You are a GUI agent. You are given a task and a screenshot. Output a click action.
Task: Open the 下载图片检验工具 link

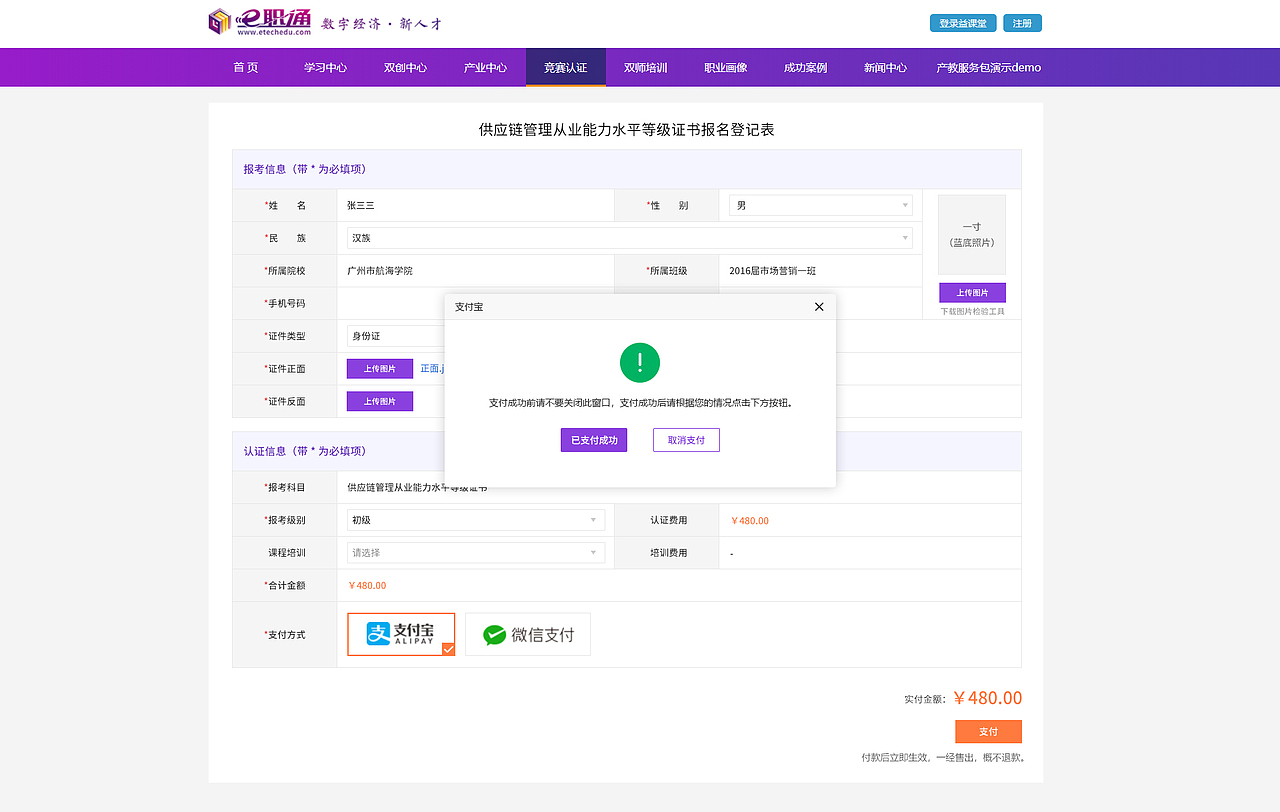coord(971,311)
